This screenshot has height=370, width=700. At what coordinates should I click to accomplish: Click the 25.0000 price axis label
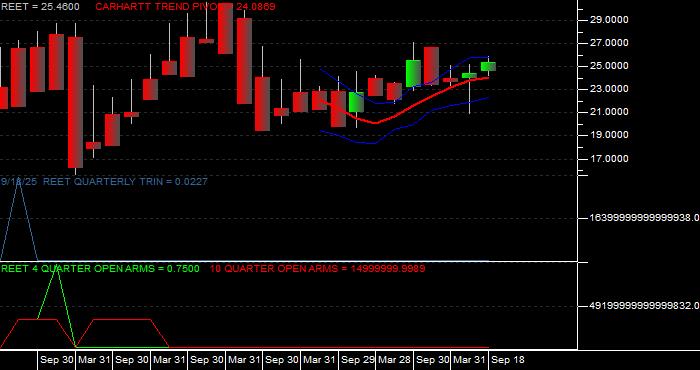tap(609, 66)
